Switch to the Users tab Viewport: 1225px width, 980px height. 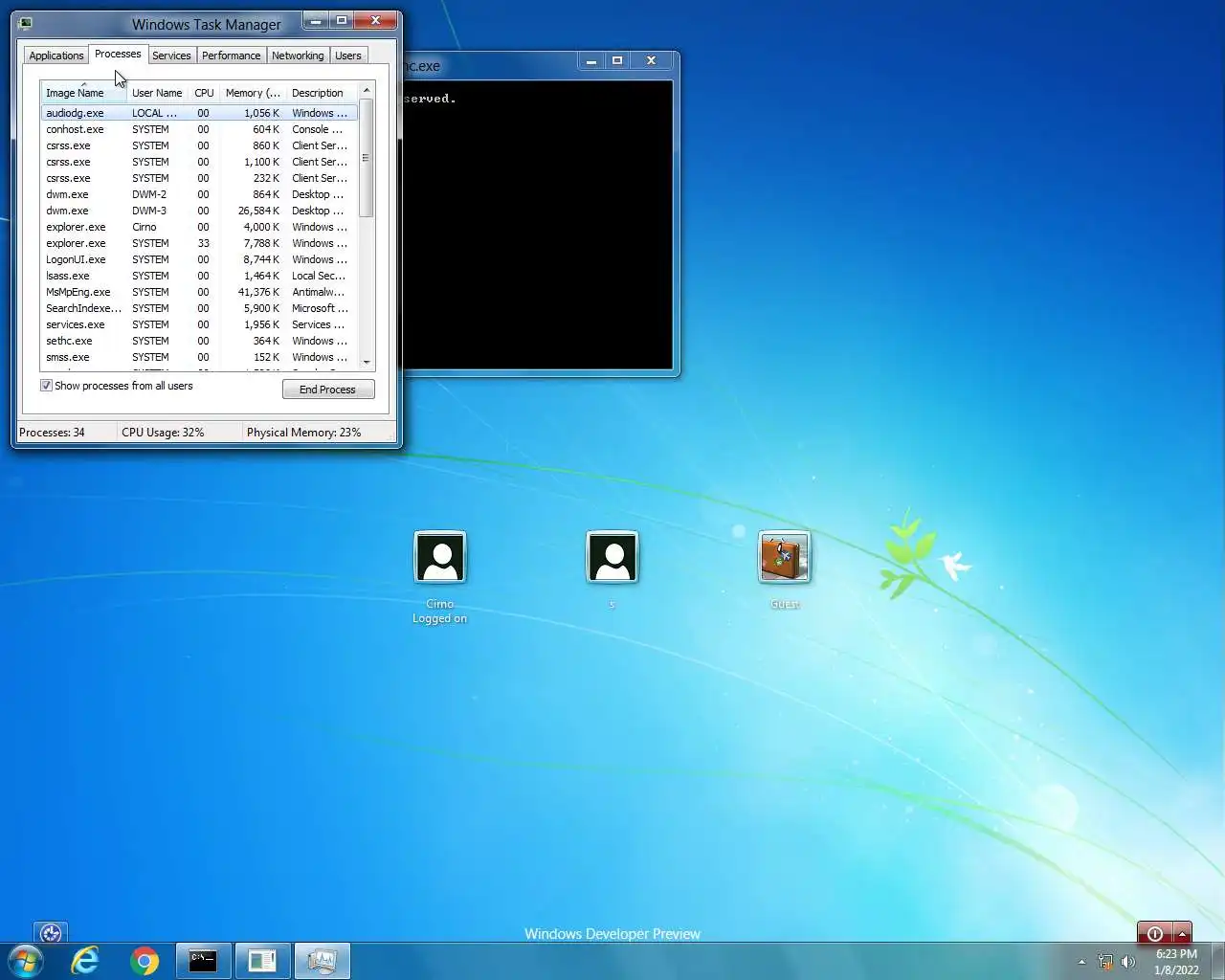pyautogui.click(x=348, y=56)
